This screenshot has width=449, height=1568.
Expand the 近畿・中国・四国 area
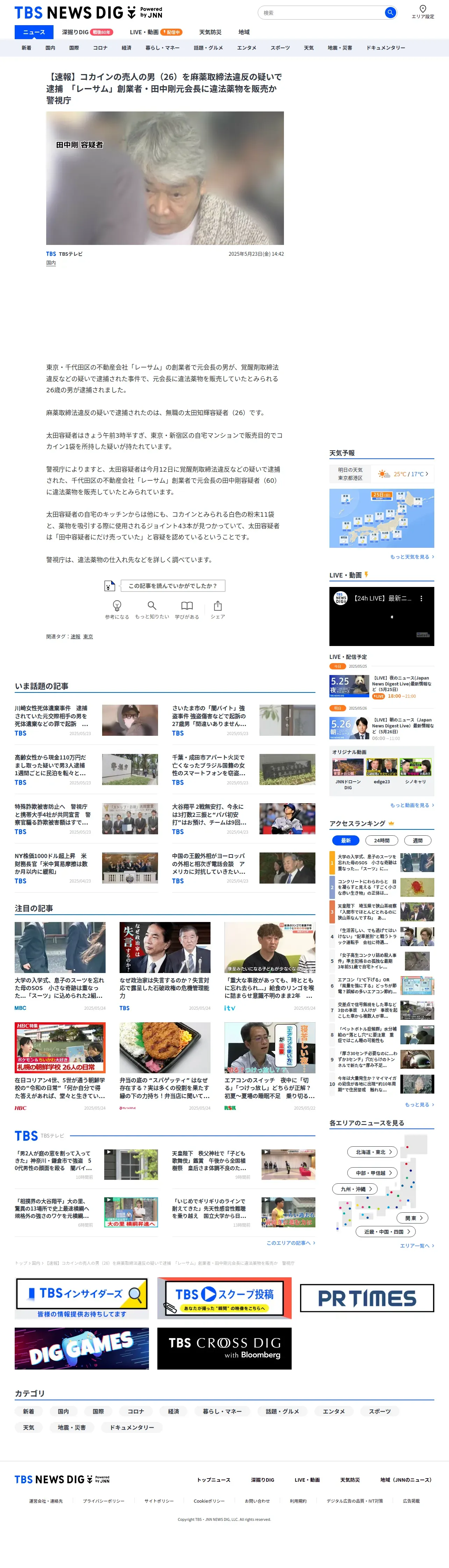tap(386, 1232)
